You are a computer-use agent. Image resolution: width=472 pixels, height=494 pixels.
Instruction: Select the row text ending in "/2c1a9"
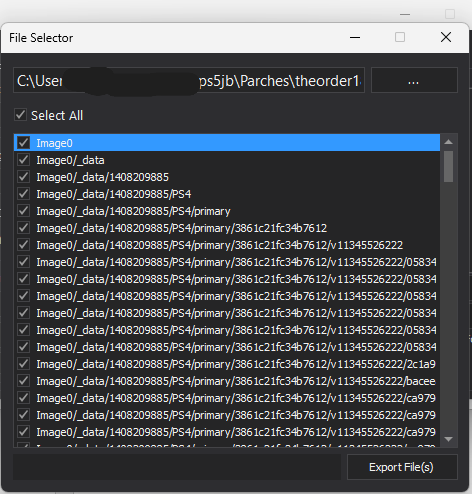tap(236, 364)
